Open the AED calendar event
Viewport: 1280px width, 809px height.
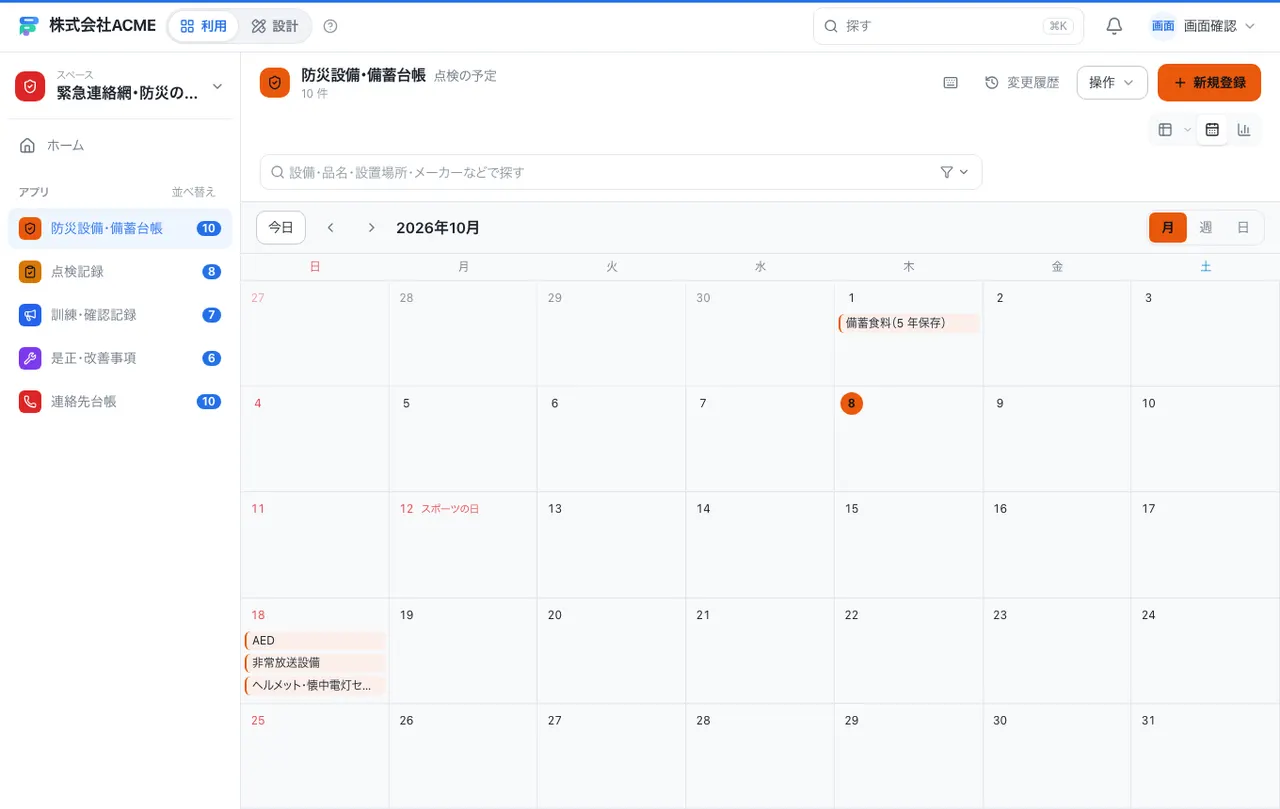(314, 641)
